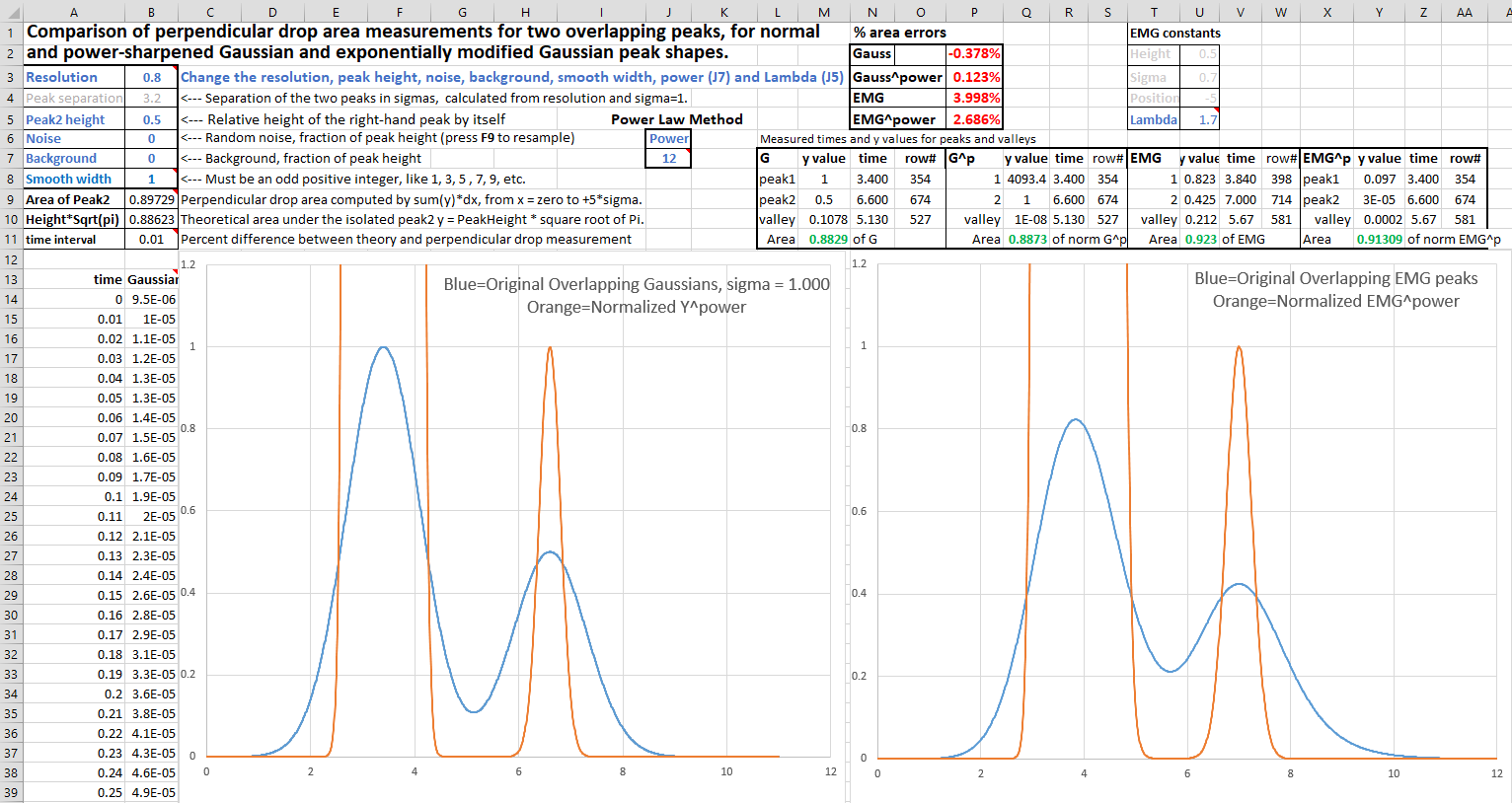Select the Gauss area error cell -0.378%

click(974, 54)
